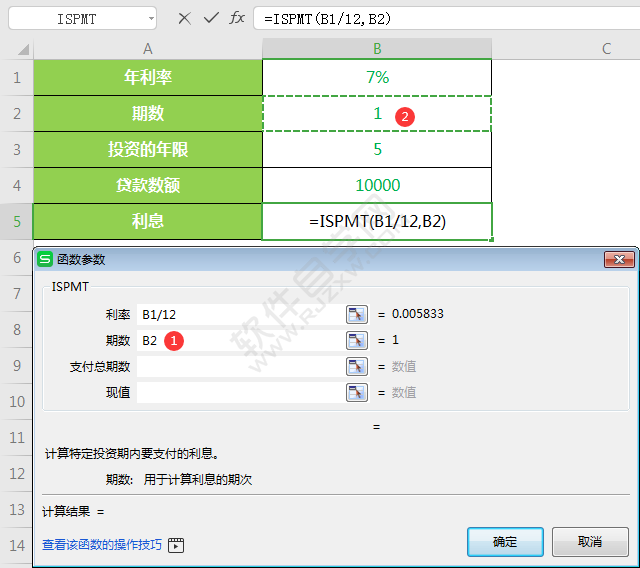Click cell B2 with value 1
This screenshot has height=568, width=640.
[377, 113]
